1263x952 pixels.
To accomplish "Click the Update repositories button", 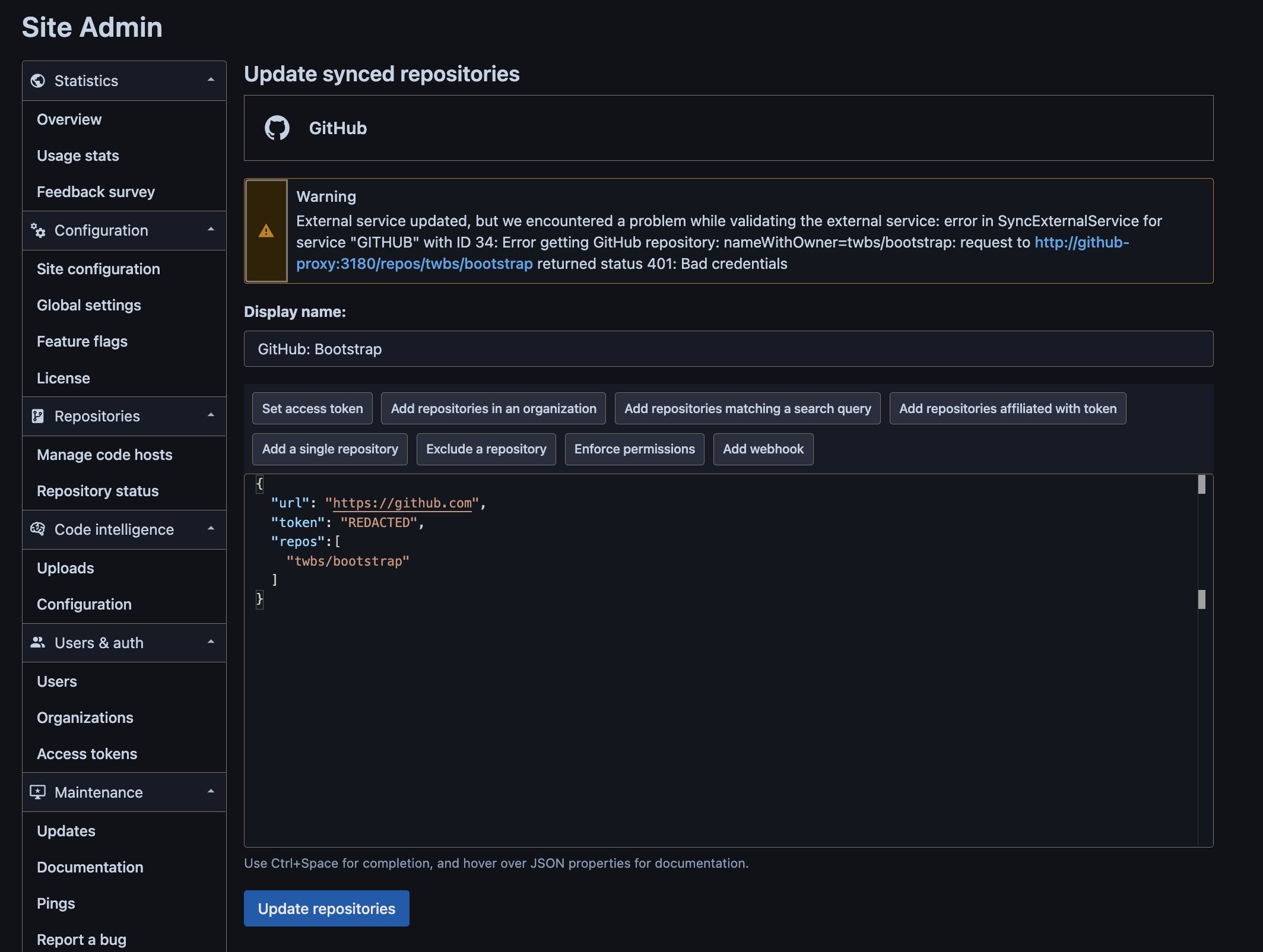I will pyautogui.click(x=326, y=908).
